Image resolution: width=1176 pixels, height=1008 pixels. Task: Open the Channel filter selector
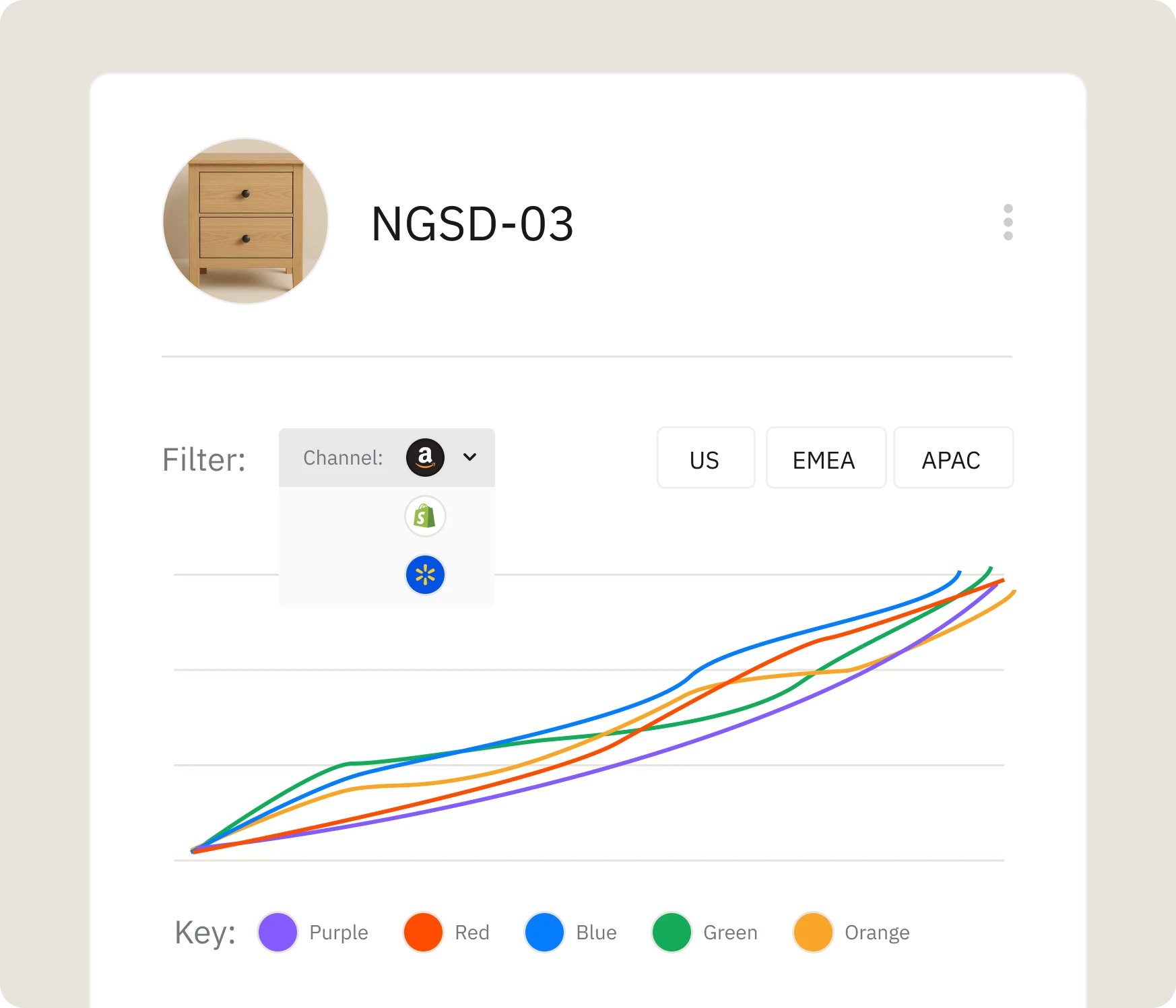point(387,458)
